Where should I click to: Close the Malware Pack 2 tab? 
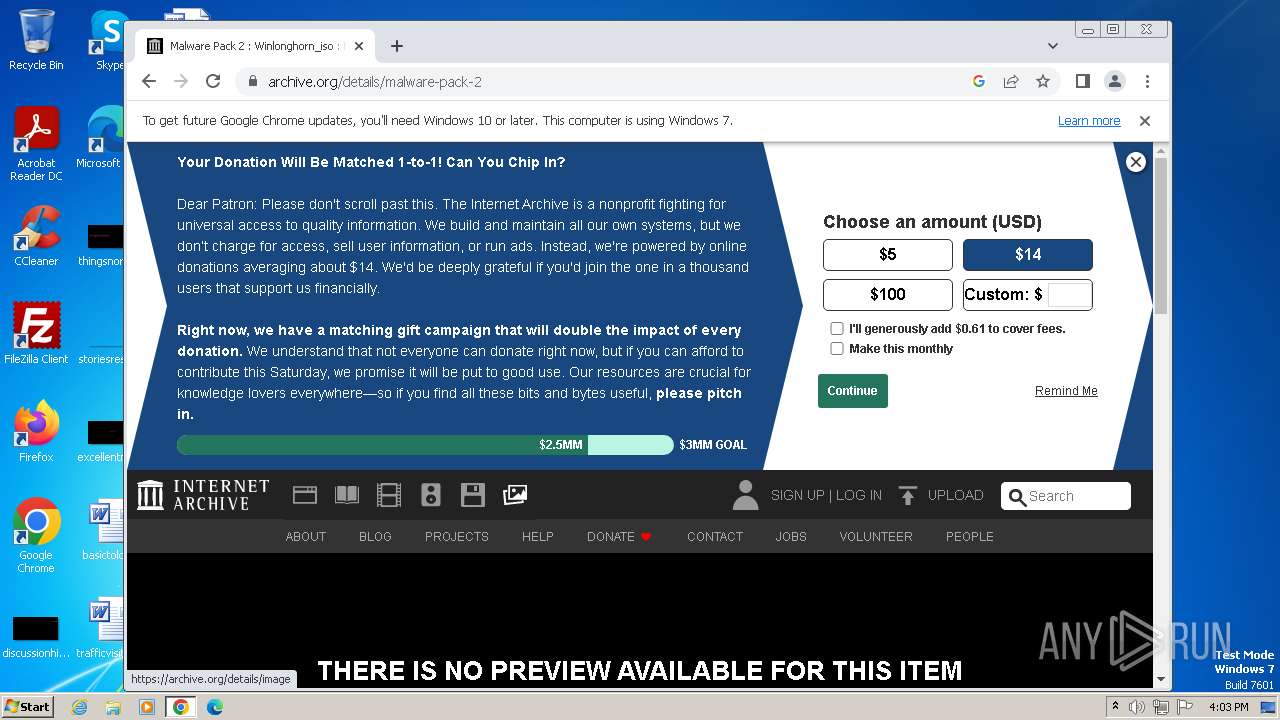[x=359, y=46]
